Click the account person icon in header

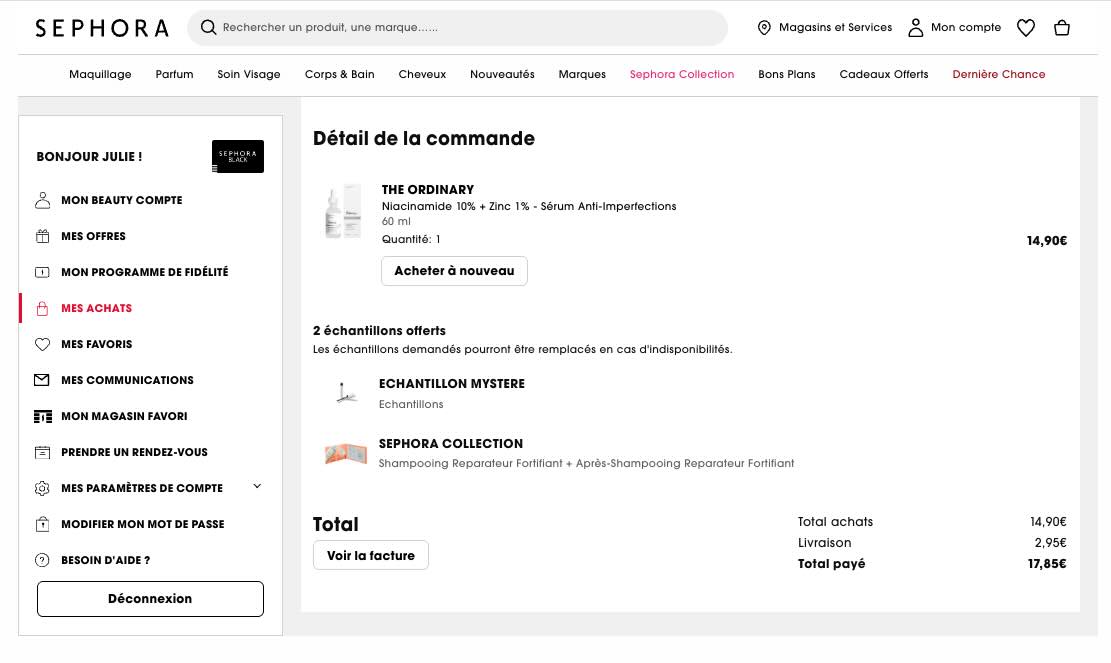915,28
